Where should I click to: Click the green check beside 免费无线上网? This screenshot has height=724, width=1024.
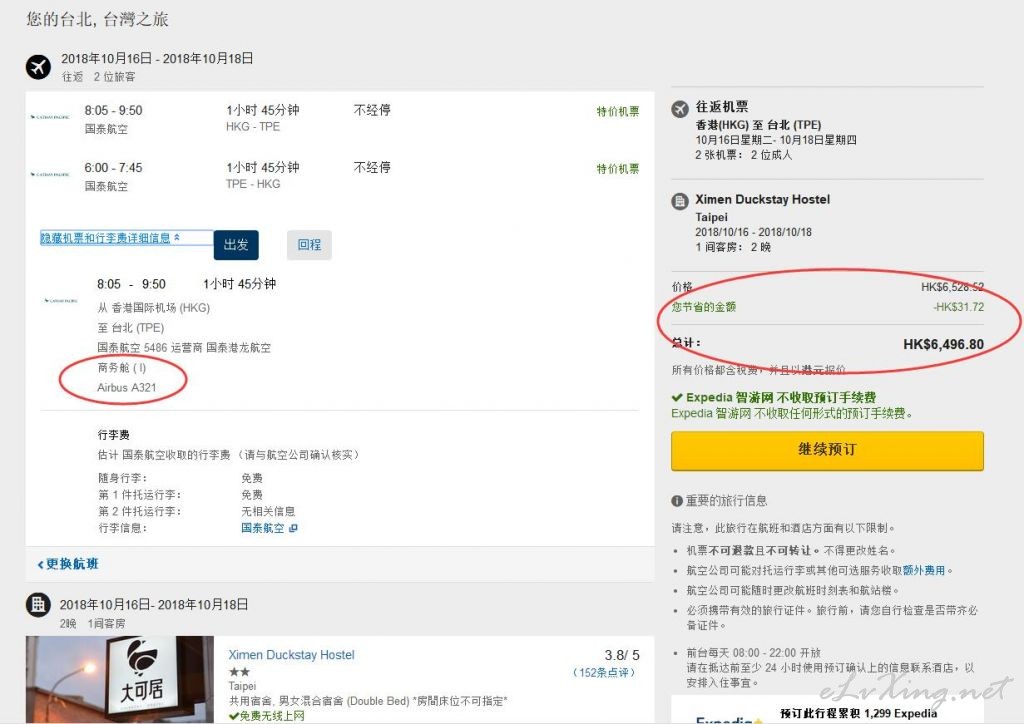tap(233, 716)
